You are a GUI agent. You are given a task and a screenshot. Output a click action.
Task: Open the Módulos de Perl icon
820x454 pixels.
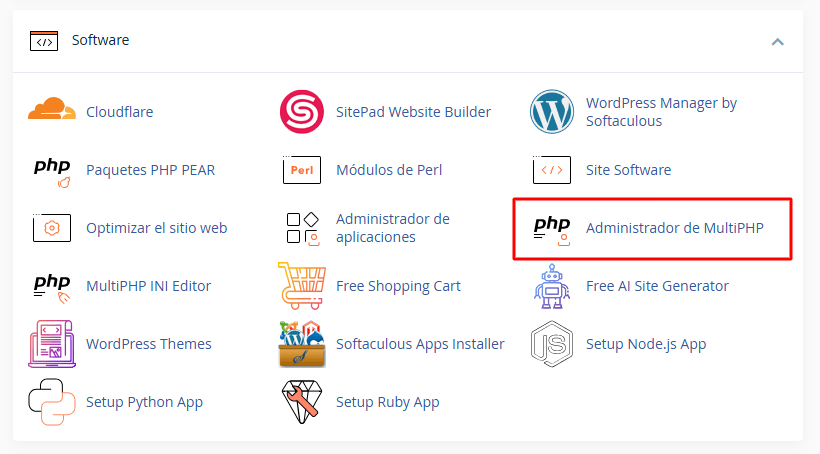click(x=301, y=170)
